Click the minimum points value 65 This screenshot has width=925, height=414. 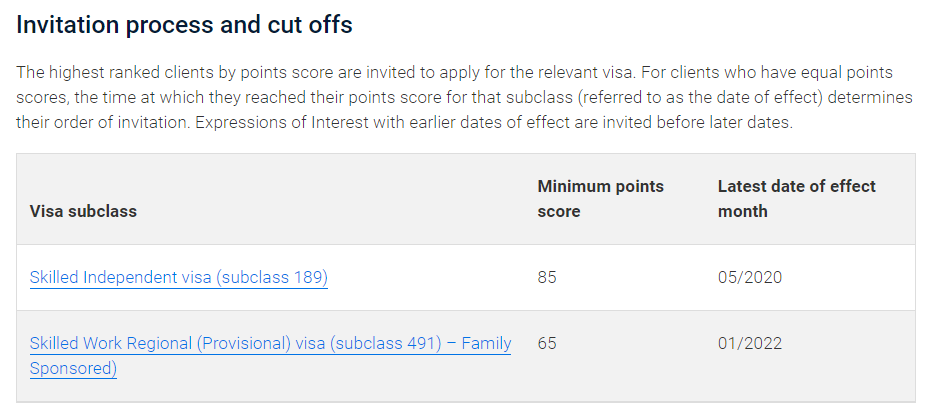[x=547, y=343]
